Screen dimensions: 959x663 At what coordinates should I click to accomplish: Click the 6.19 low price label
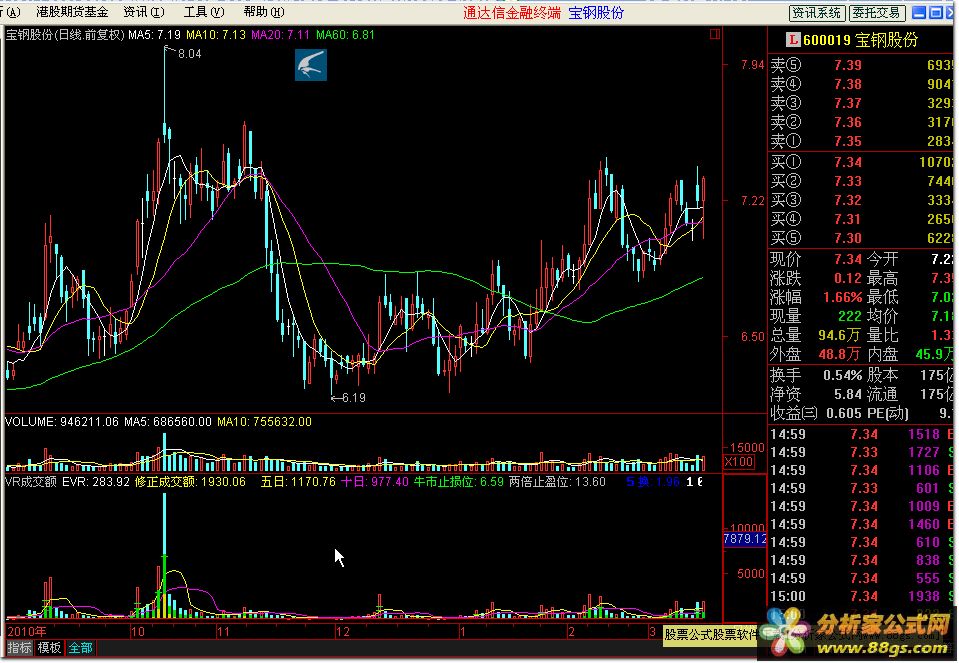tap(354, 398)
